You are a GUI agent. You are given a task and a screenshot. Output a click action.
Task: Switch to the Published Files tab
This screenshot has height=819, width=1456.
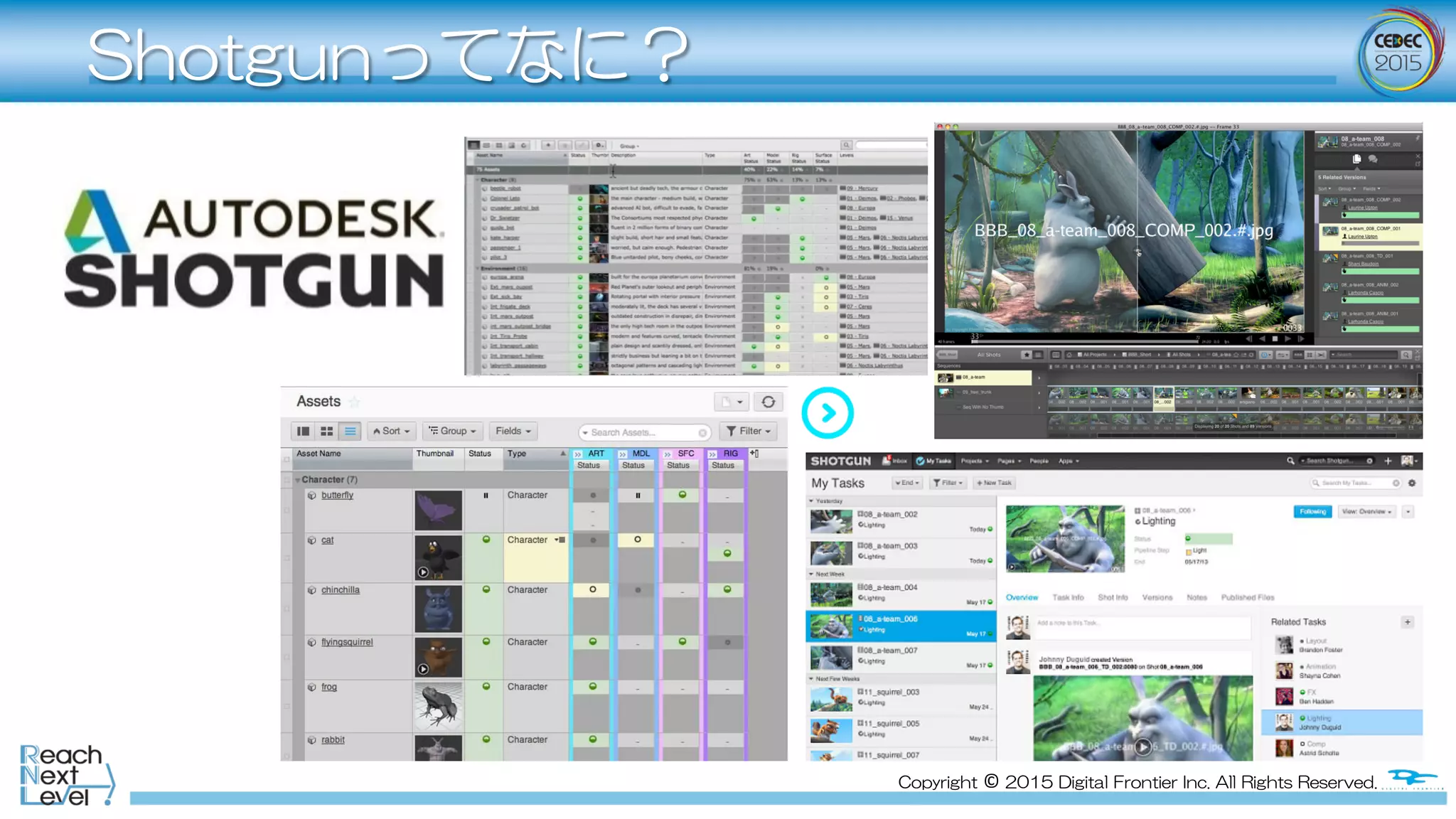pos(1248,597)
